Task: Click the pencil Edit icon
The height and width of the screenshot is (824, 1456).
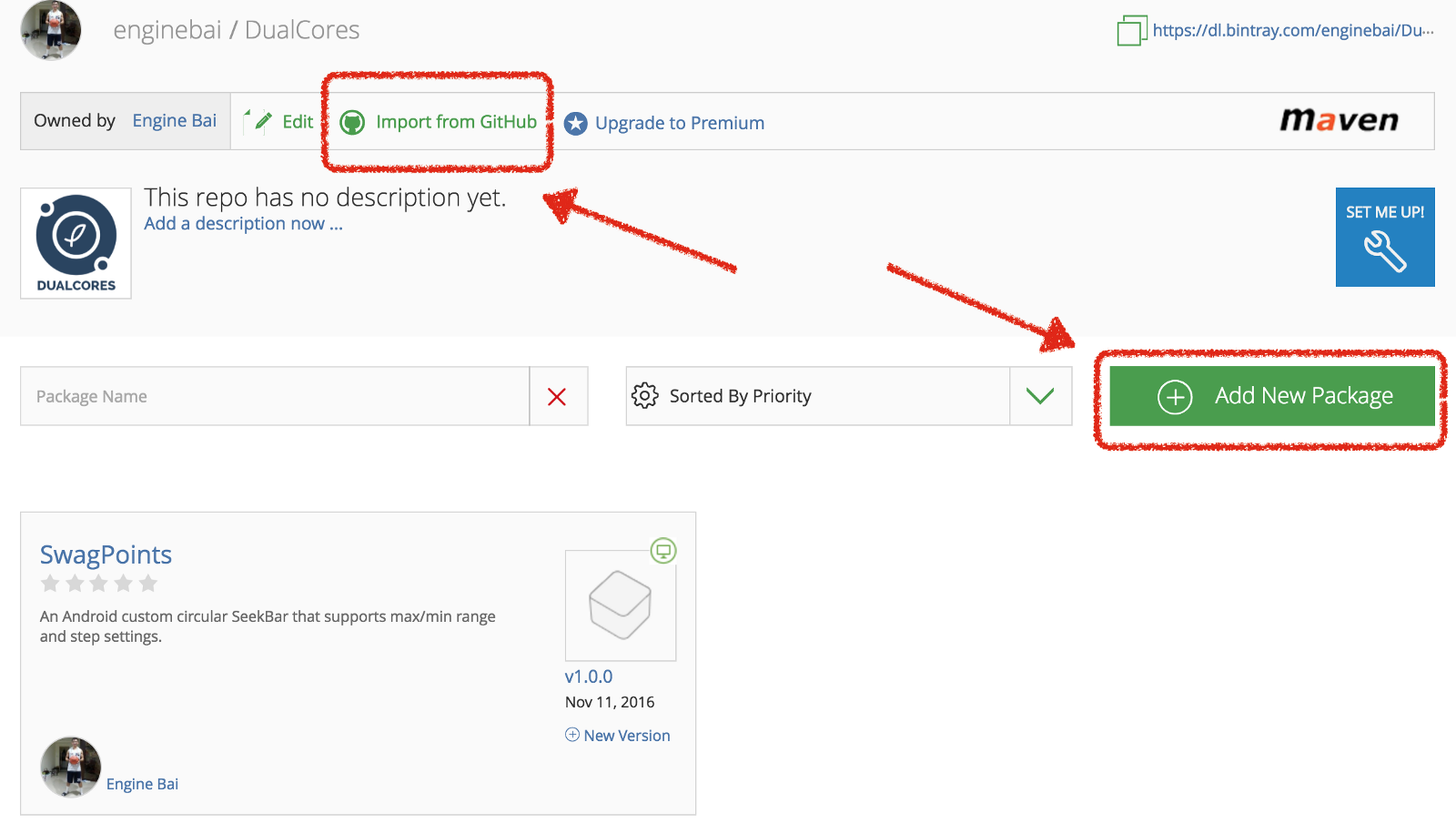Action: 259,121
